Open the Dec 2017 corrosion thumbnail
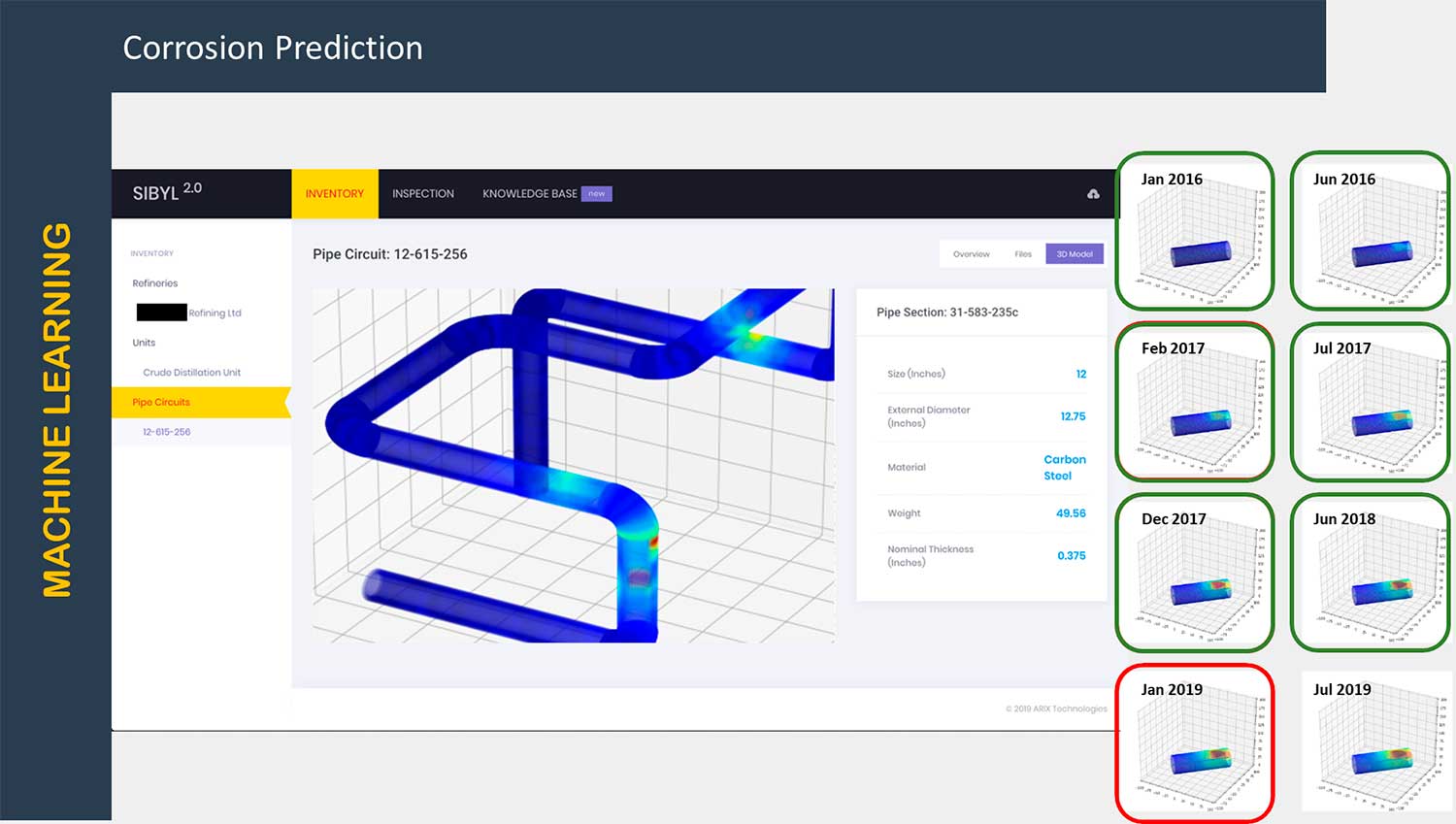The height and width of the screenshot is (824, 1456). tap(1194, 573)
